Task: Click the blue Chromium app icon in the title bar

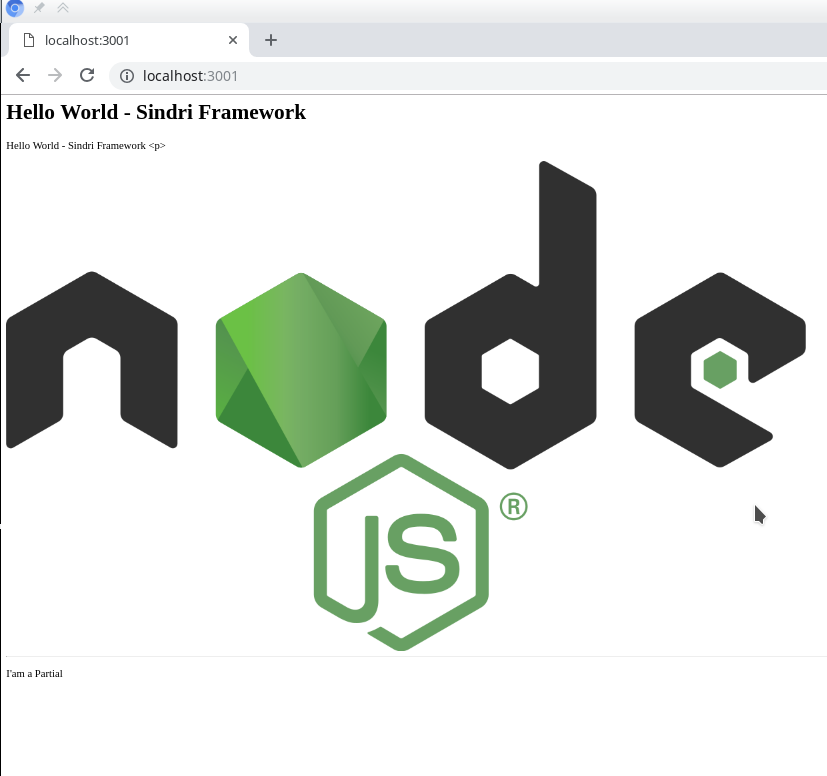Action: click(15, 8)
